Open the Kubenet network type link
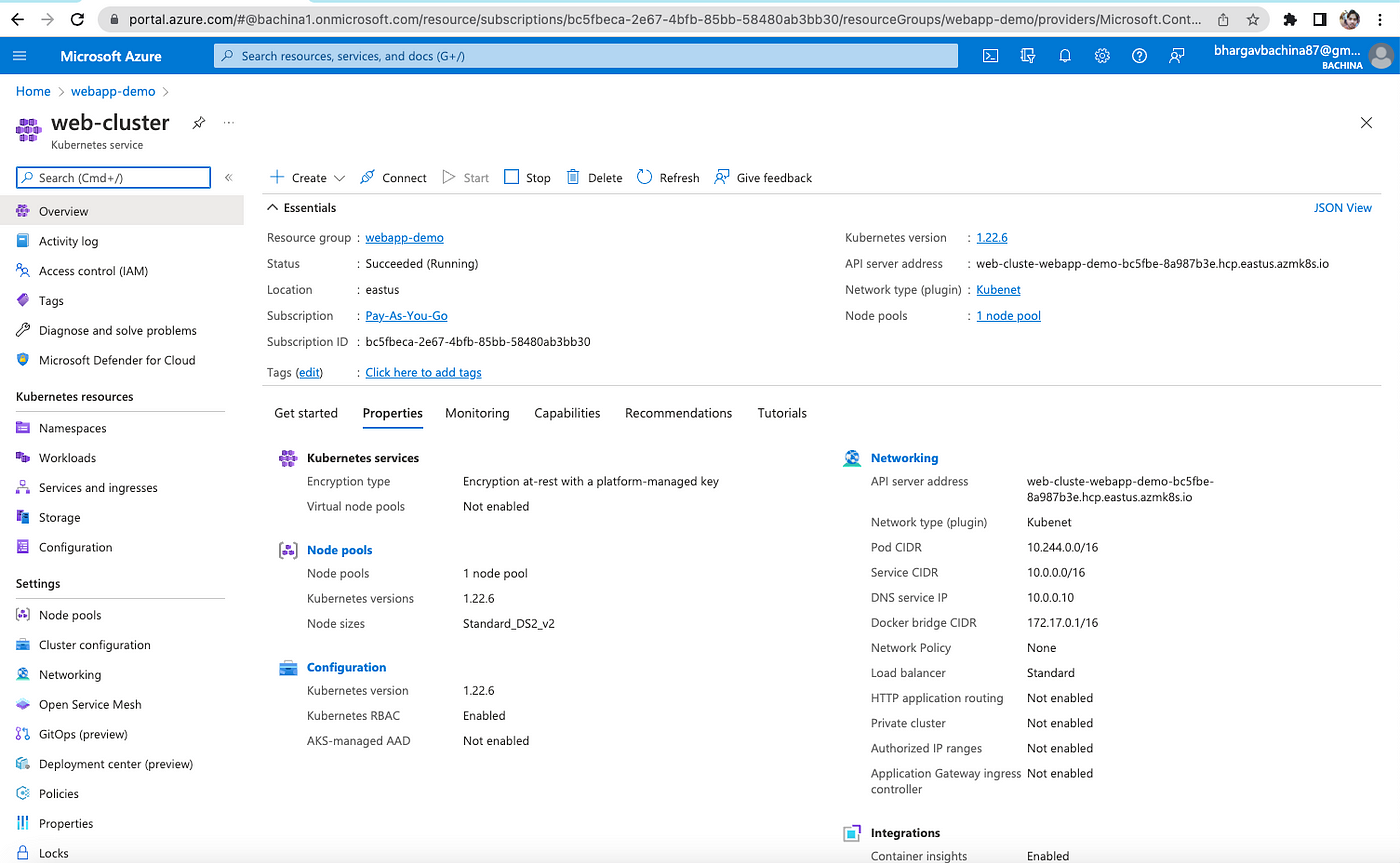This screenshot has width=1400, height=863. tap(998, 290)
